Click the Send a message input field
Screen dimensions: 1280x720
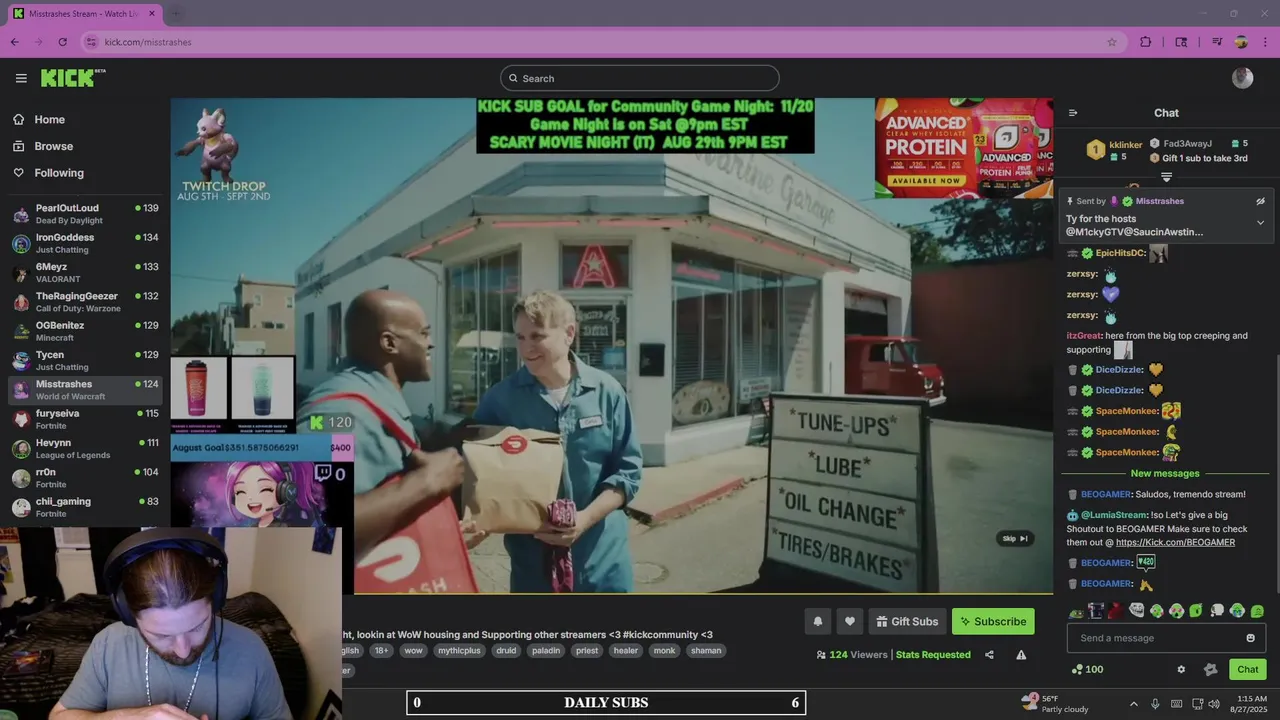coord(1166,638)
